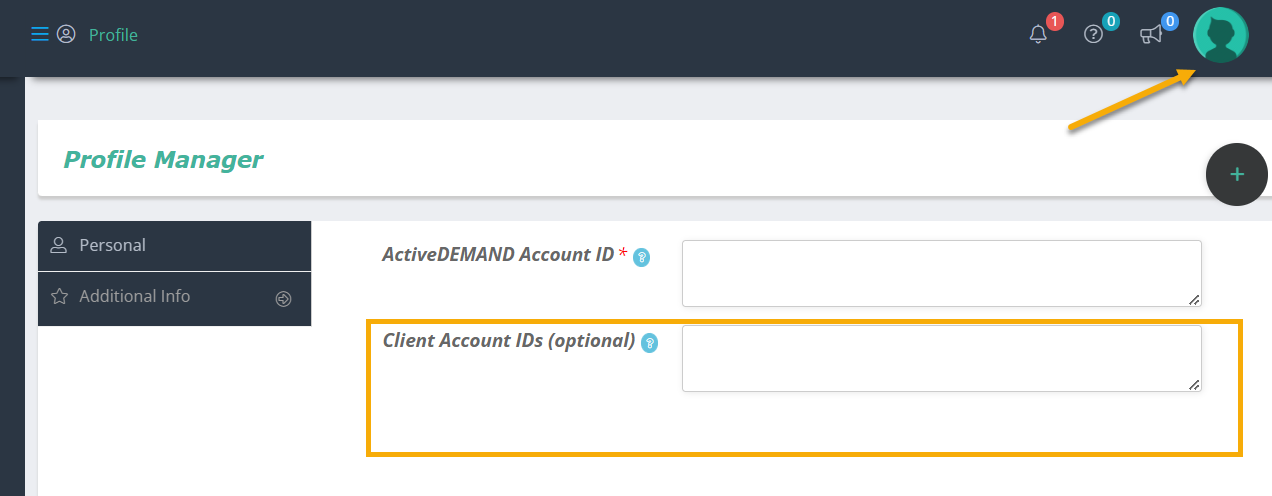
Task: Open notifications bell icon
Action: (x=1038, y=35)
